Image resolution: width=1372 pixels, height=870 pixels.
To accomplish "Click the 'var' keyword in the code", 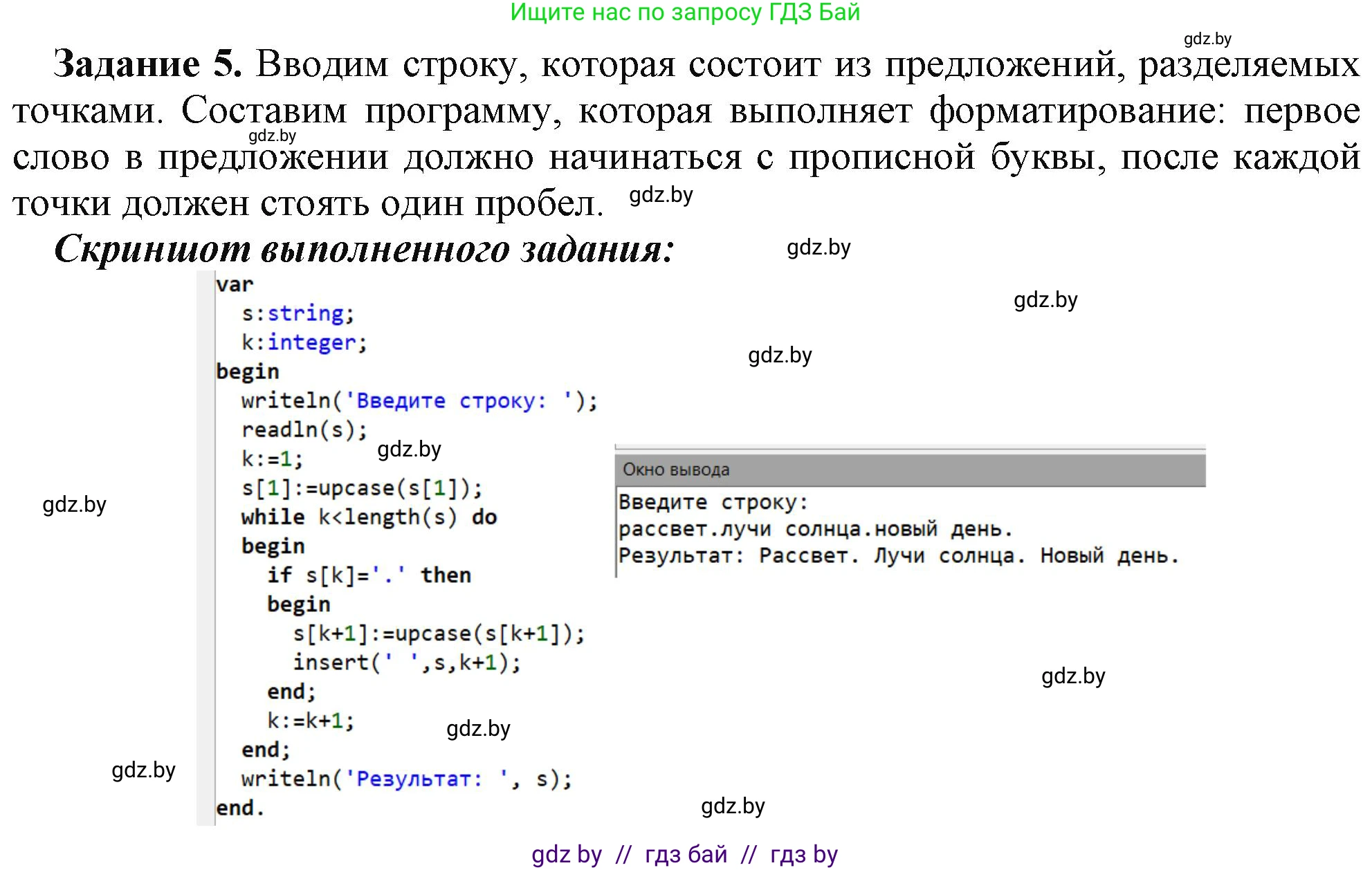I will click(235, 284).
